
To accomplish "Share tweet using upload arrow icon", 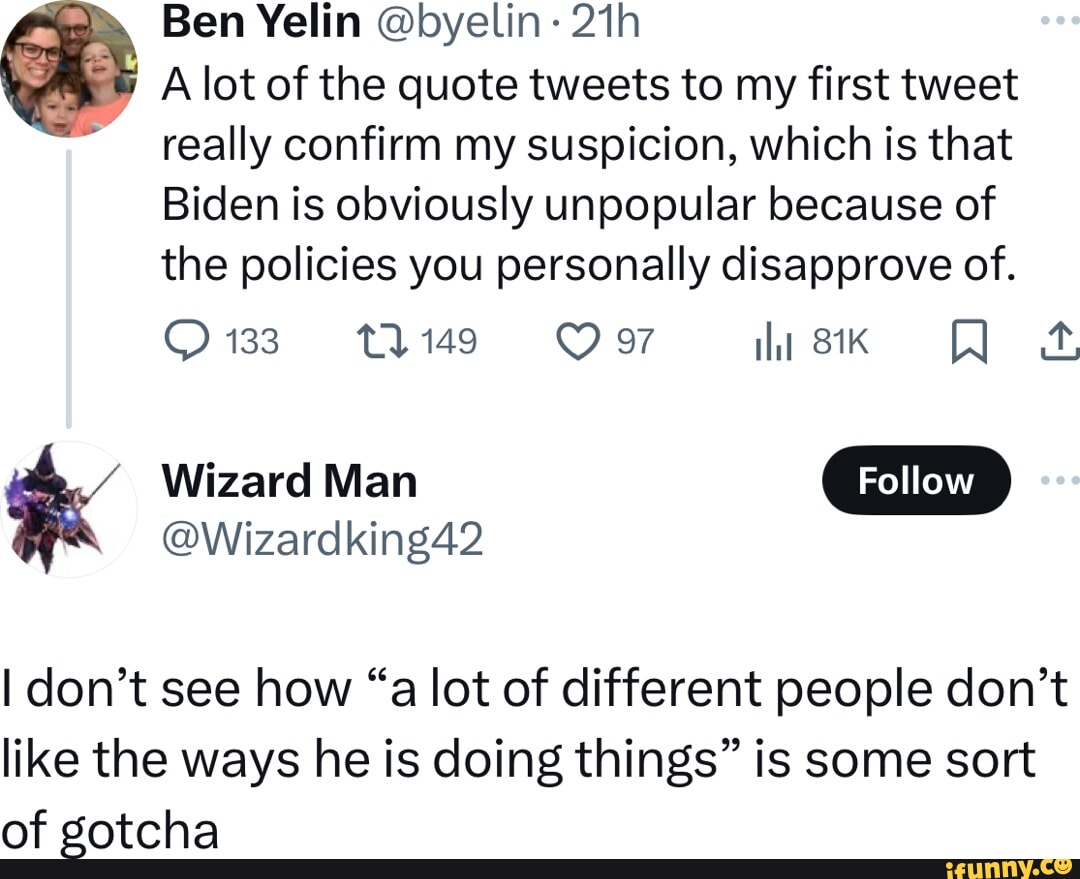I will tap(1062, 343).
